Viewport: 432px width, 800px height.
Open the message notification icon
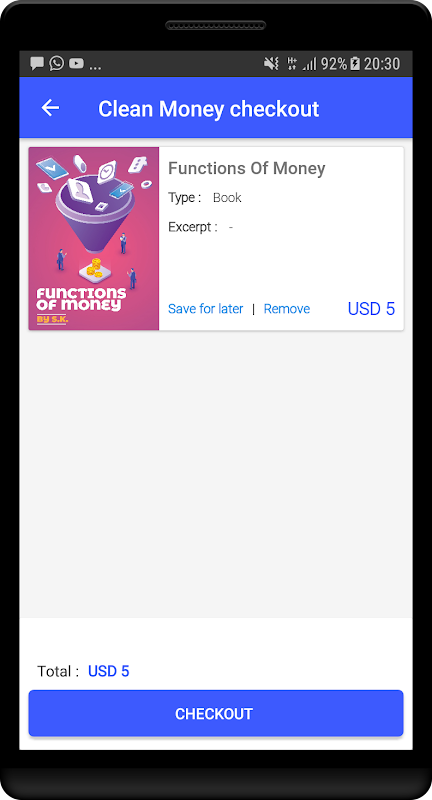[x=37, y=64]
